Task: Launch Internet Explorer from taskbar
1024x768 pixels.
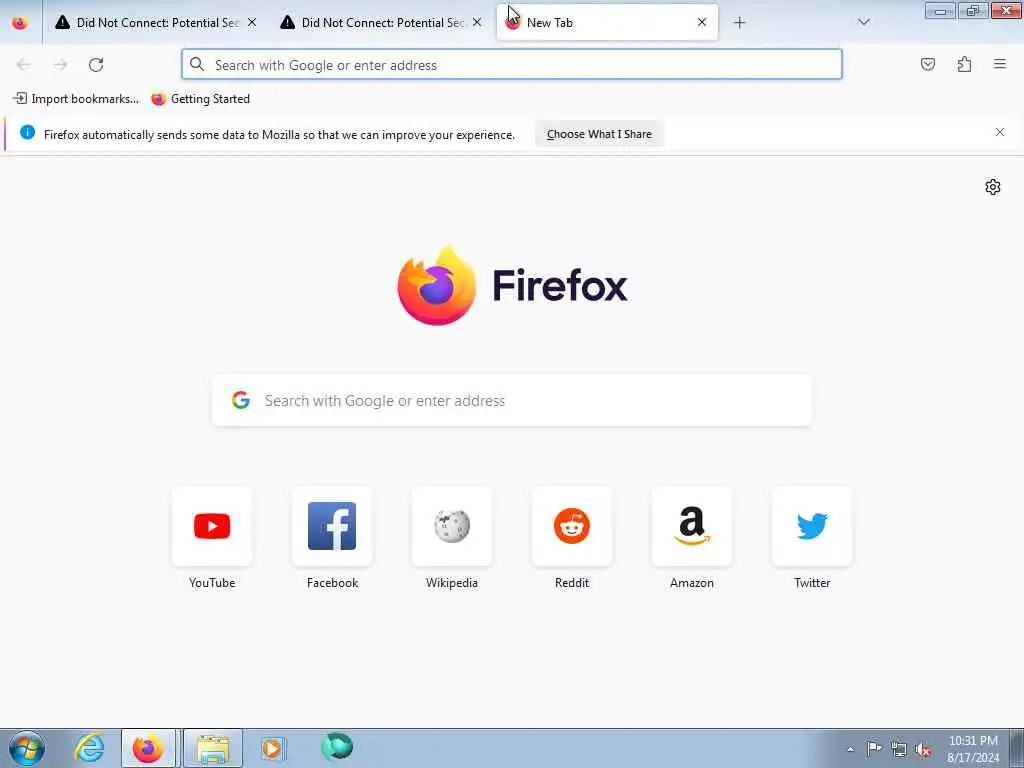Action: [x=89, y=748]
